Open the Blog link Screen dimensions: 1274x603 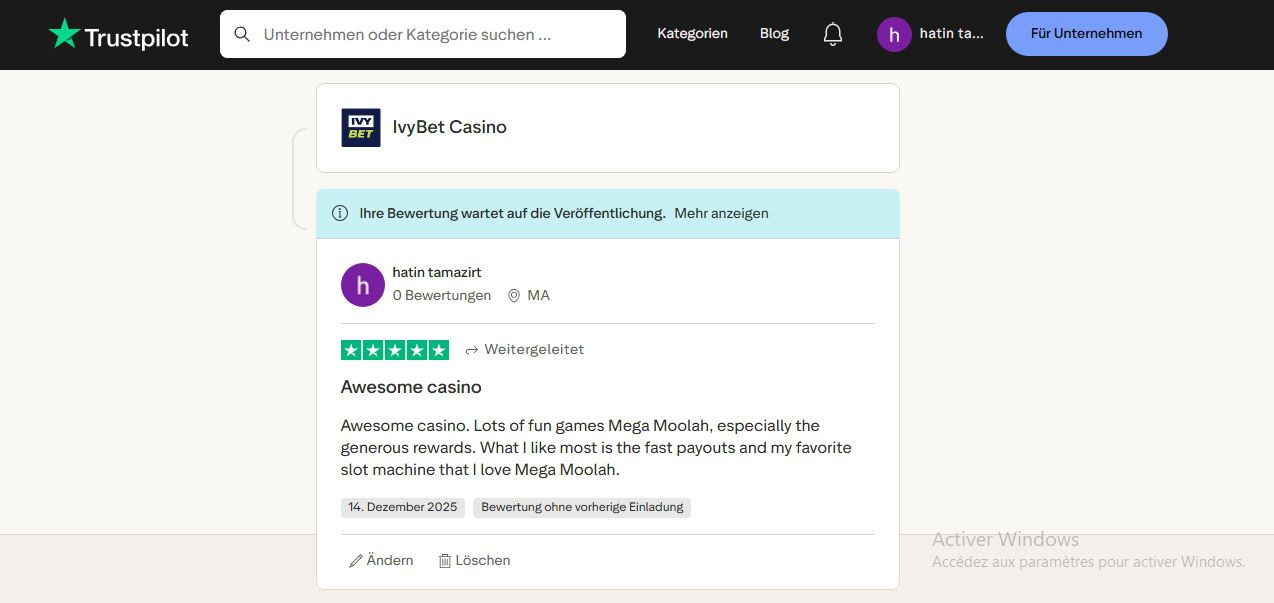pyautogui.click(x=774, y=33)
